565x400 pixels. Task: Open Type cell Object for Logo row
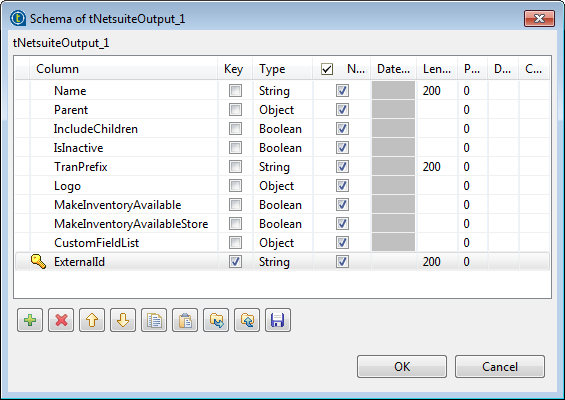283,186
